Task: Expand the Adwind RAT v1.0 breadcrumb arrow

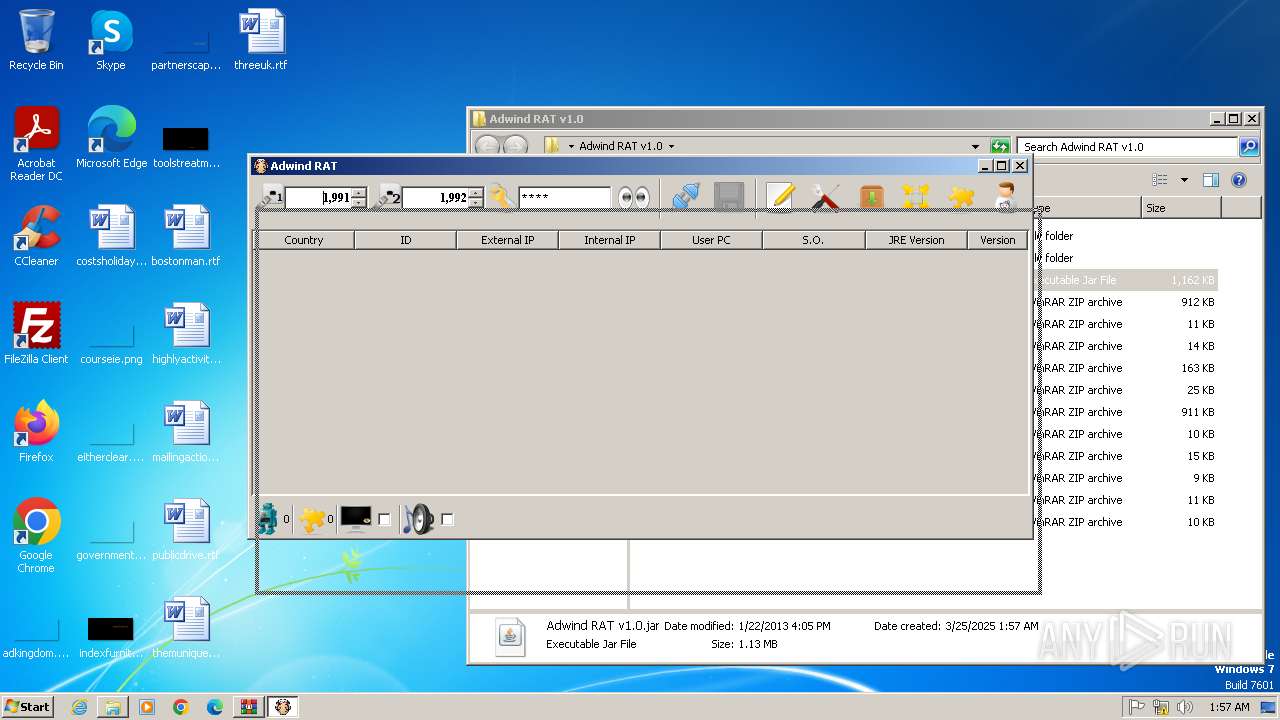Action: tap(671, 146)
